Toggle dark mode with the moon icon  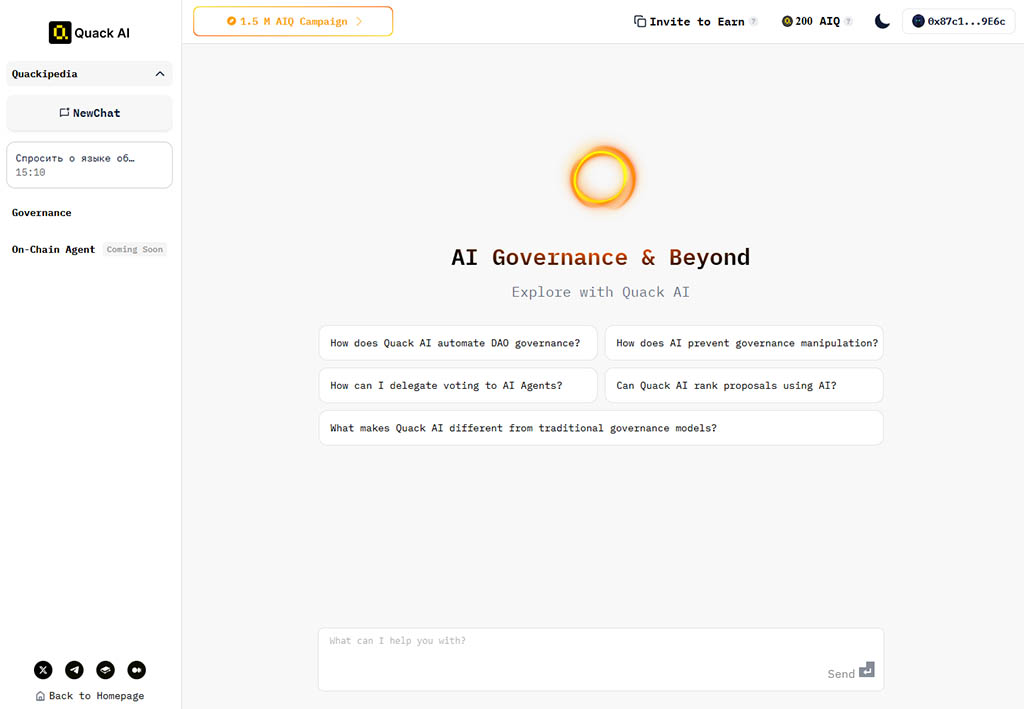tap(882, 22)
